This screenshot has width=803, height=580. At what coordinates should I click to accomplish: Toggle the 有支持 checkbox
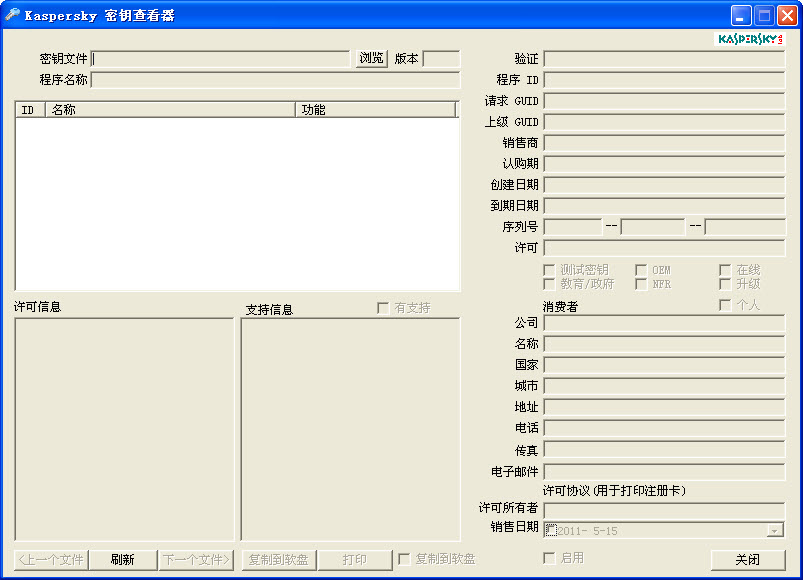(383, 308)
